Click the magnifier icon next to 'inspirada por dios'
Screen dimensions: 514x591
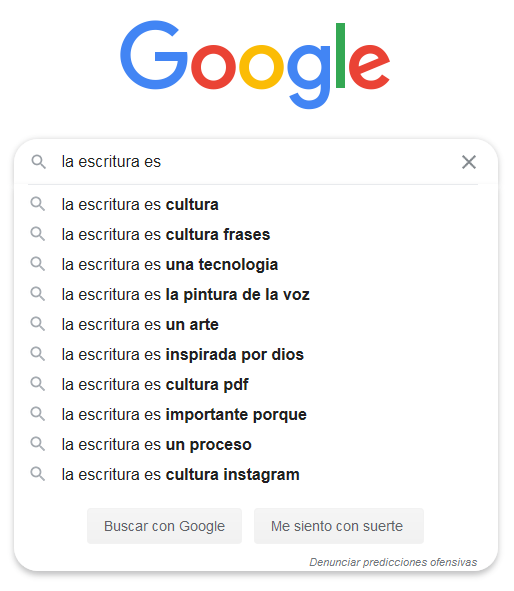point(38,354)
